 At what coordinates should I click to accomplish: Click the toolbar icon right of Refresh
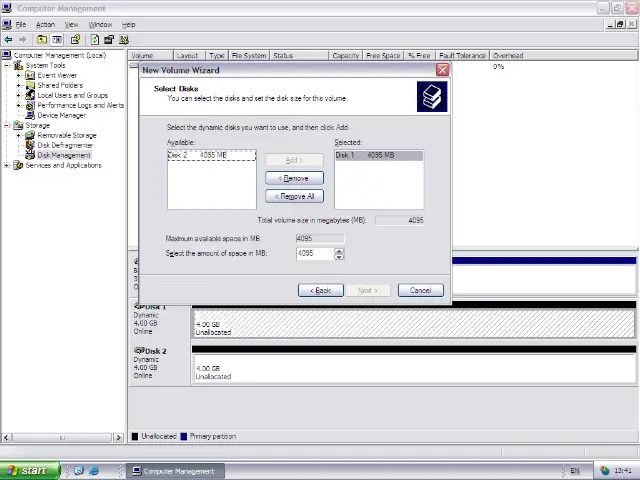point(109,40)
